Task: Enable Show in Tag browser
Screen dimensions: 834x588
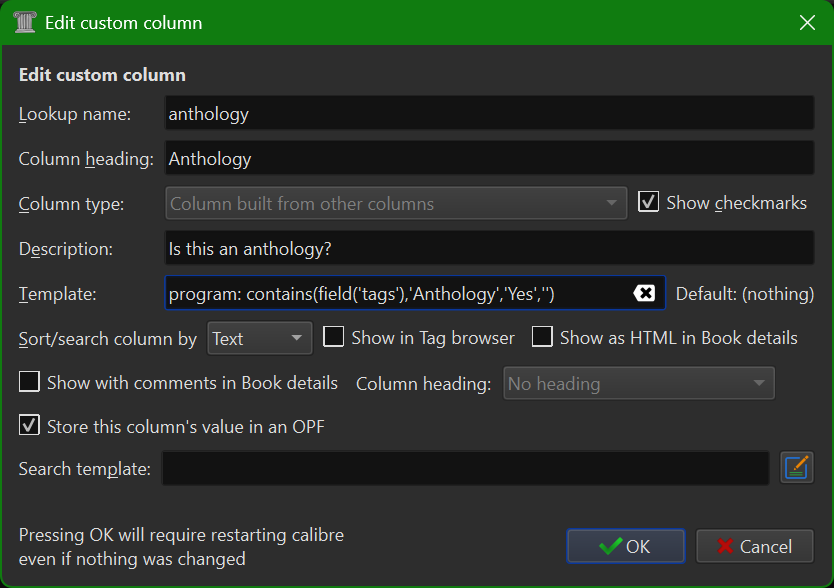Action: (335, 338)
